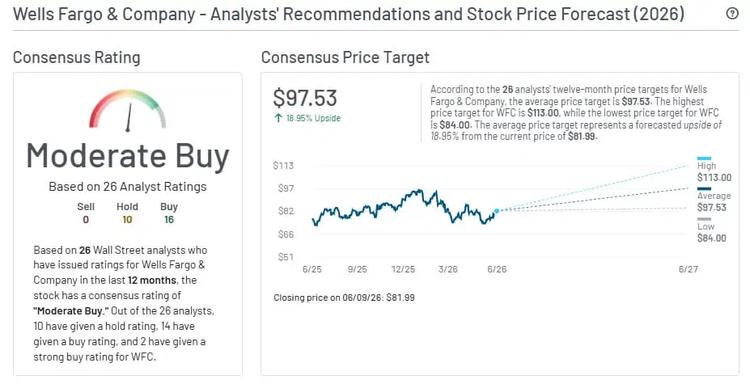The width and height of the screenshot is (750, 384).
Task: Click the Buy count of 16
Action: (x=169, y=220)
